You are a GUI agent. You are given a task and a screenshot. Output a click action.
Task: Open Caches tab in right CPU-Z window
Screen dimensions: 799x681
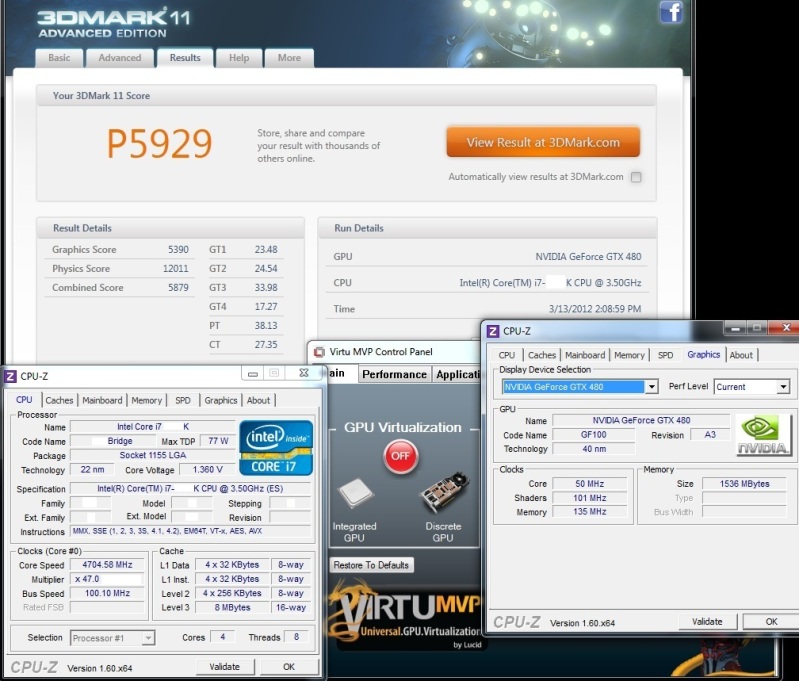pos(542,355)
